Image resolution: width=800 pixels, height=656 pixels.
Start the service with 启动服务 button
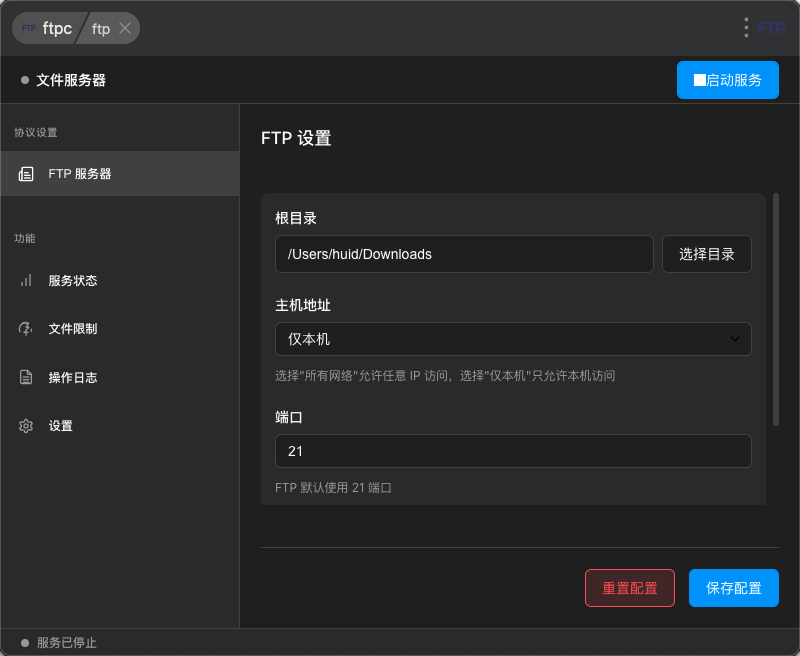(728, 80)
